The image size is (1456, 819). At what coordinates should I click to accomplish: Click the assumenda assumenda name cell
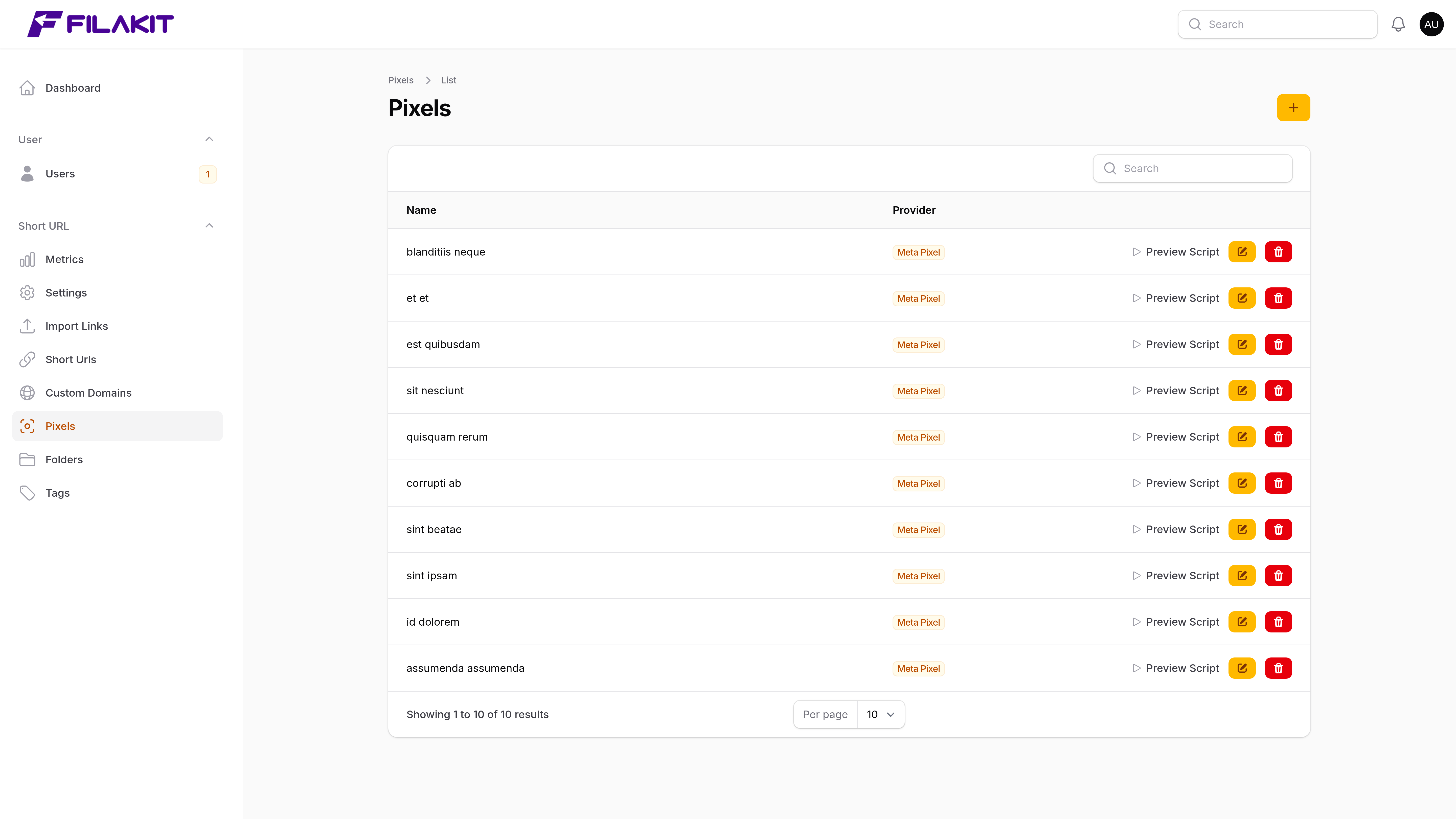pyautogui.click(x=465, y=669)
